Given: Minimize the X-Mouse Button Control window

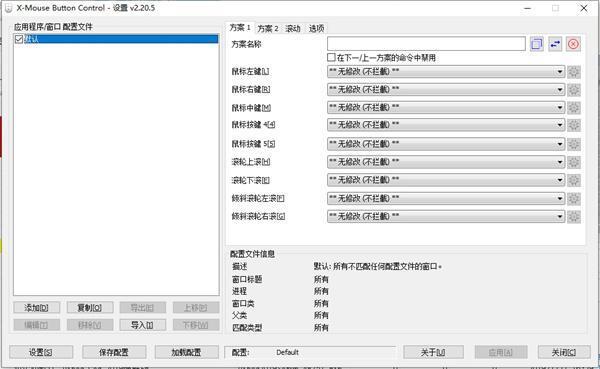Looking at the screenshot, I should coord(528,8).
